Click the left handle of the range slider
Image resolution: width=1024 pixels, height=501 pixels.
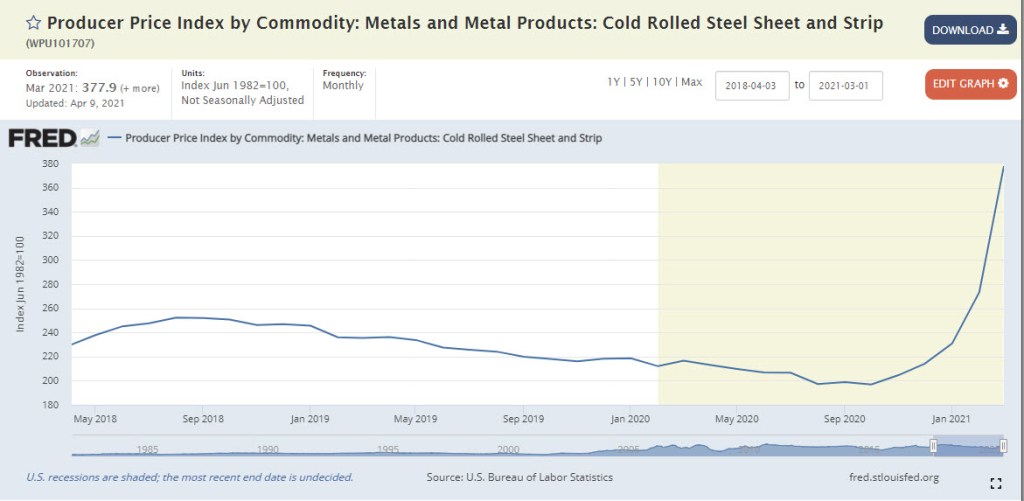point(933,447)
